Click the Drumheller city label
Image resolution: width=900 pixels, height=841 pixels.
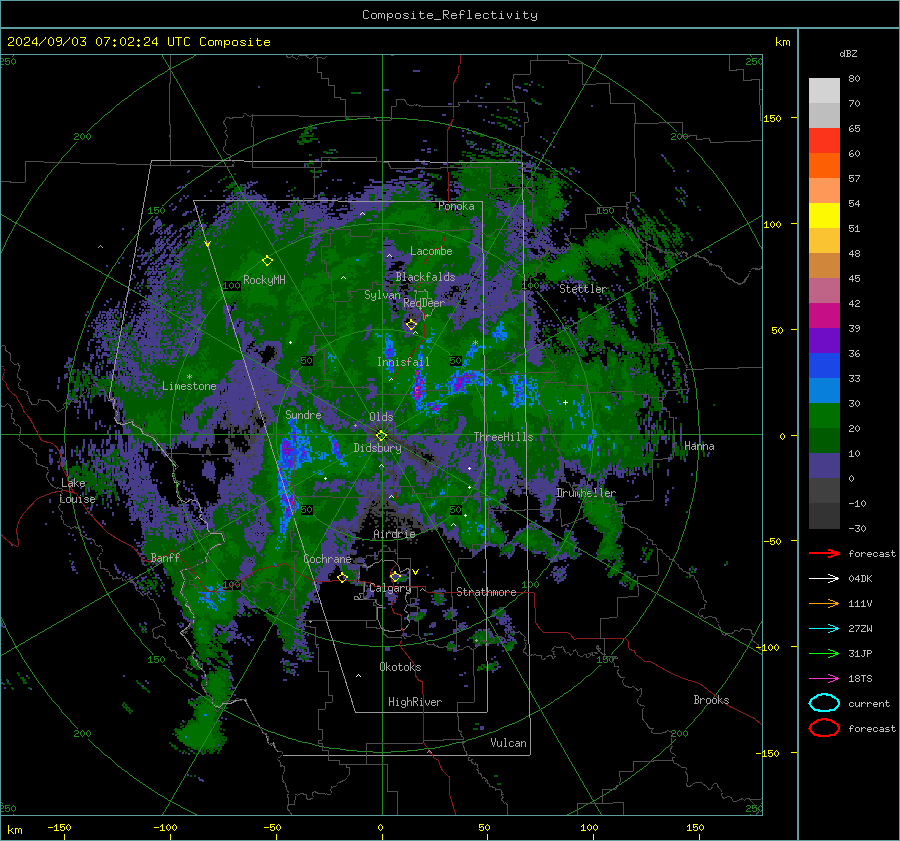(585, 493)
